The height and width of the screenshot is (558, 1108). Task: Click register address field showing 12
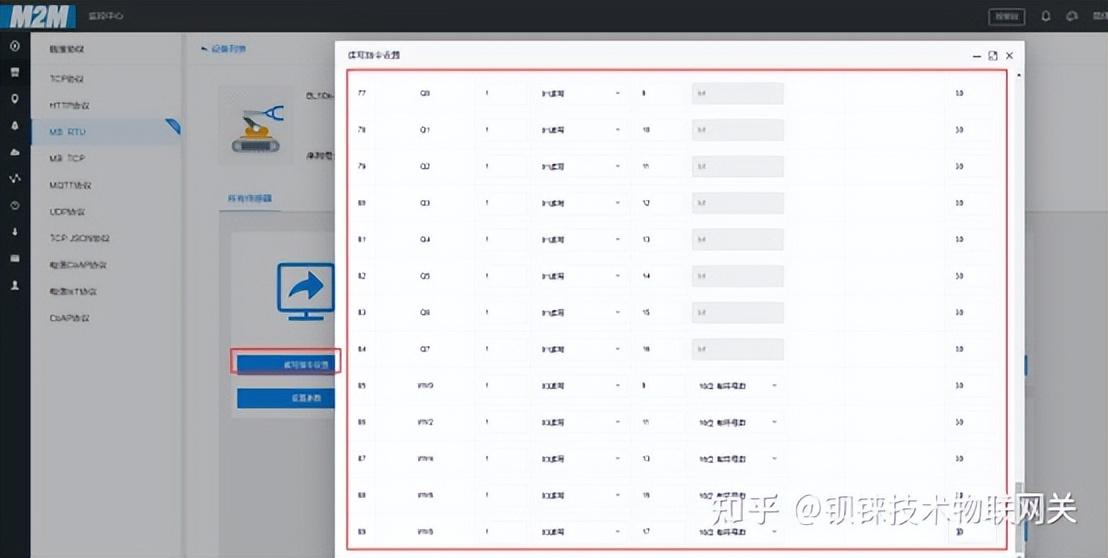click(659, 203)
